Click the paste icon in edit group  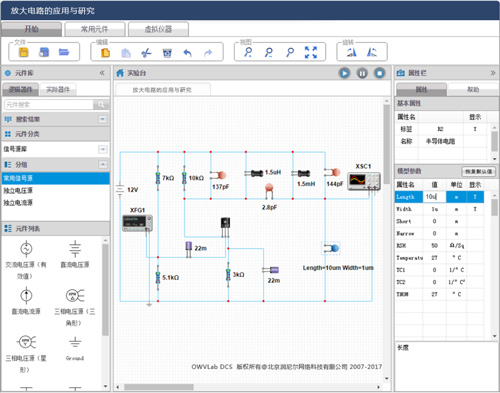[x=126, y=53]
